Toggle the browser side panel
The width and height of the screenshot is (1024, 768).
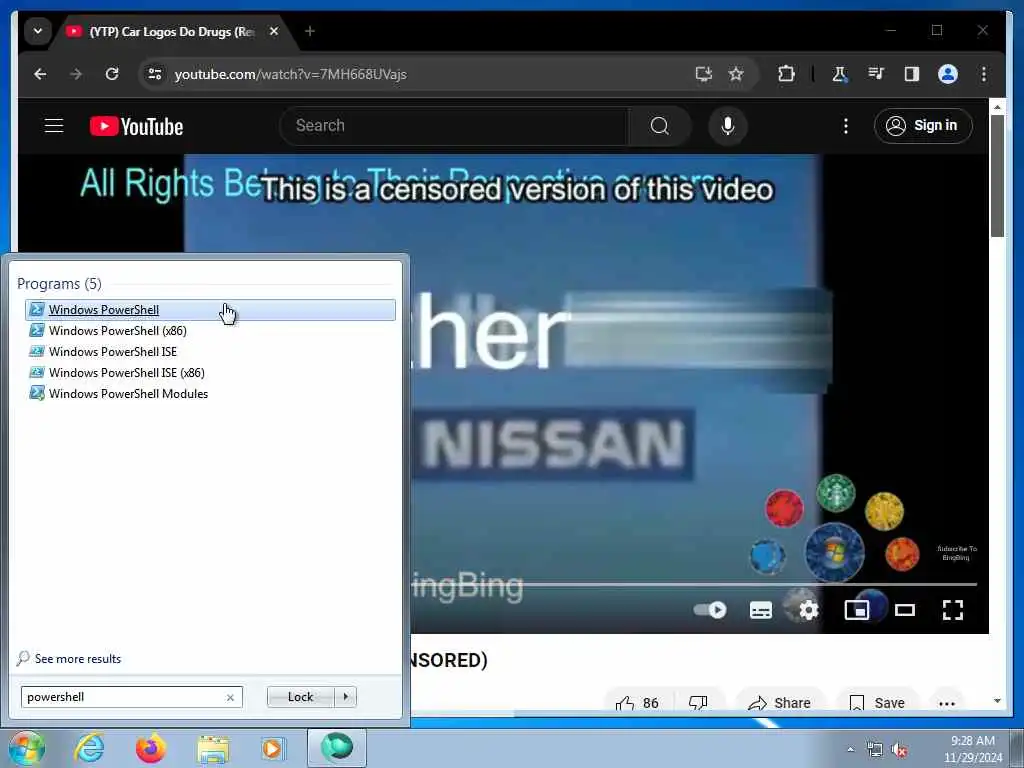[912, 74]
